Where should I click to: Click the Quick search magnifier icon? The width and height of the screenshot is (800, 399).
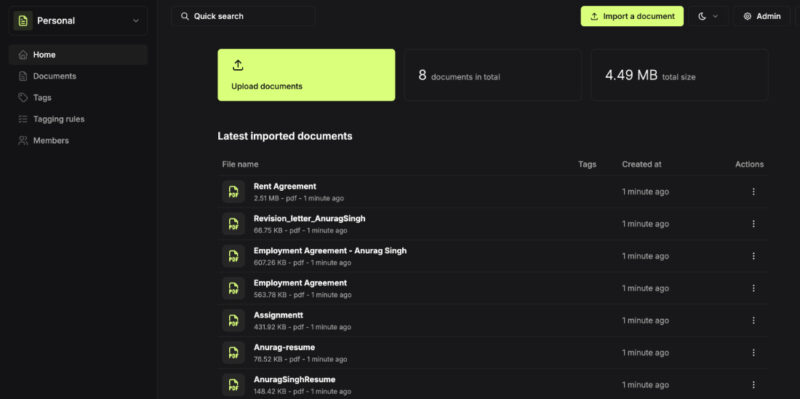(x=185, y=16)
